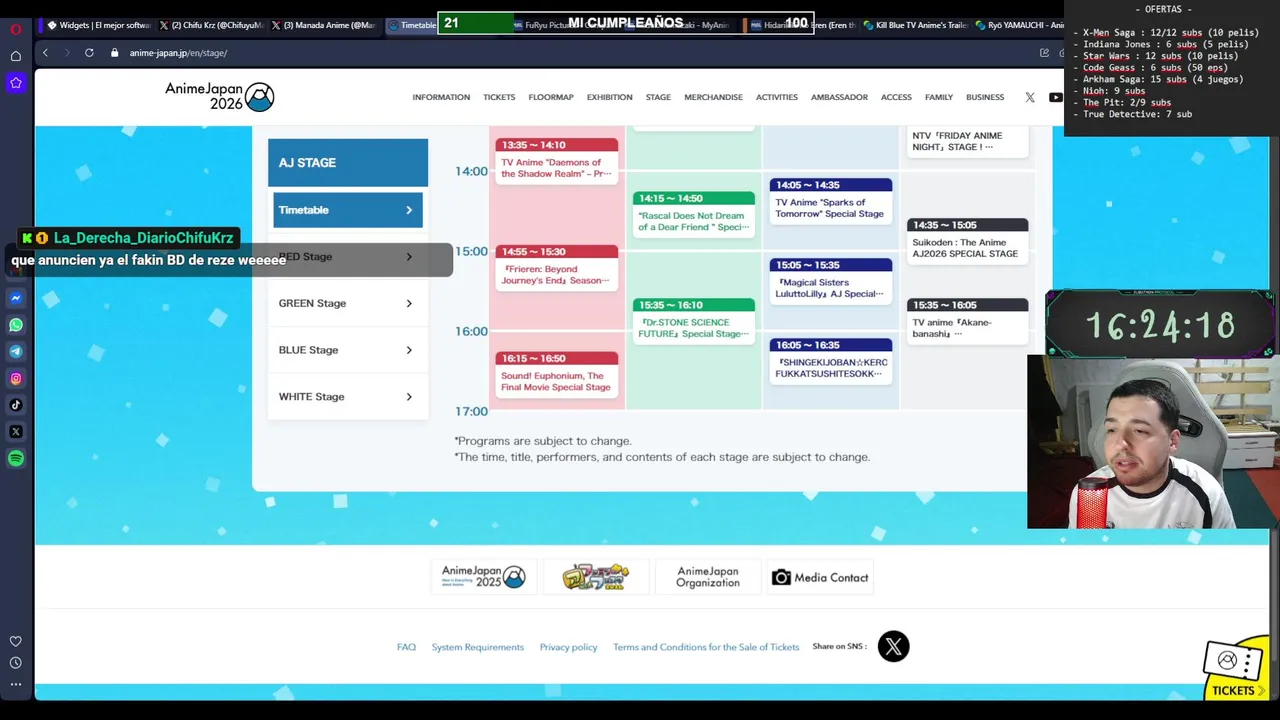Screen dimensions: 1280x720
Task: Expand the WHITE Stage chevron
Action: click(408, 397)
